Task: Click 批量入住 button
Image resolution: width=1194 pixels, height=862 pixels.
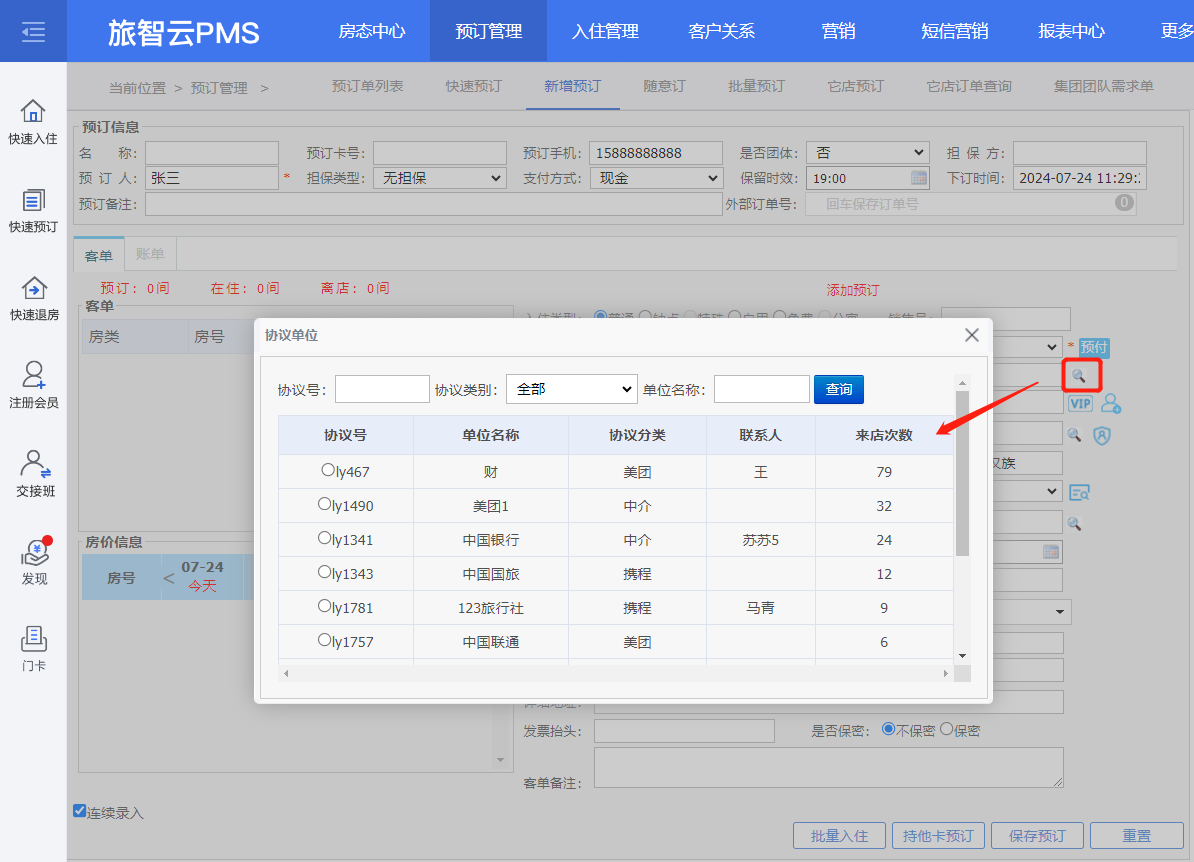Action: (839, 835)
